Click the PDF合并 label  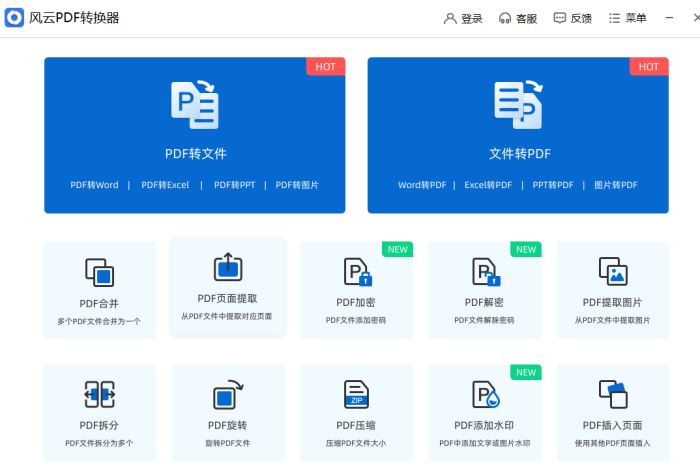tap(99, 304)
